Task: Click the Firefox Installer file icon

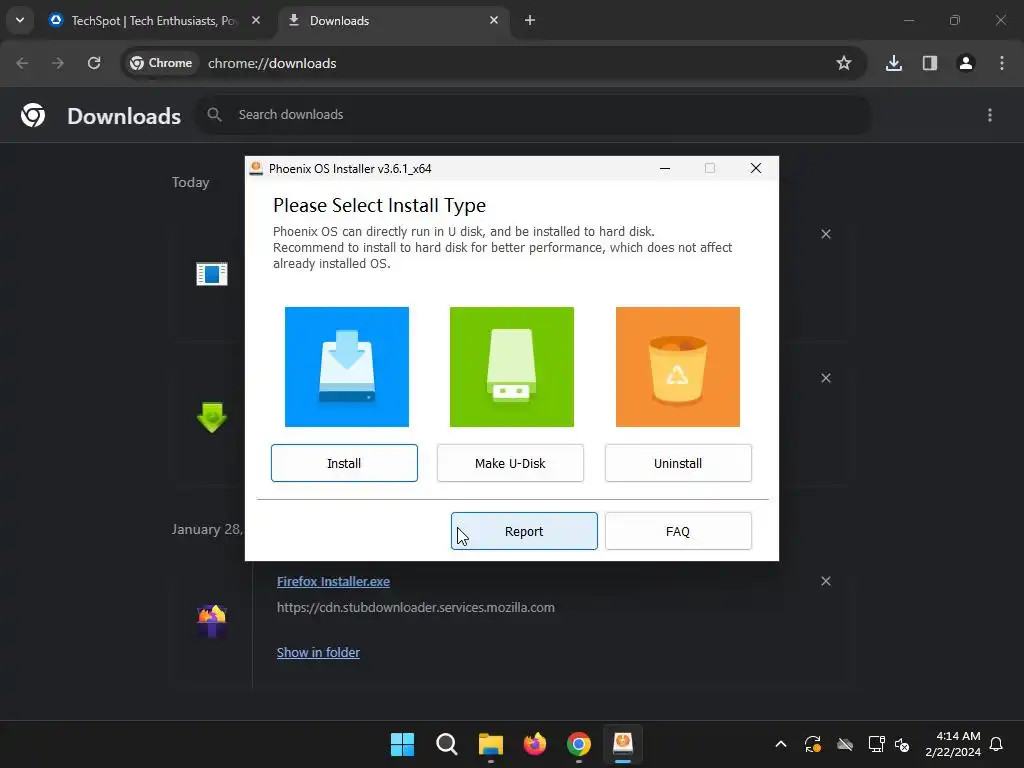Action: coord(212,620)
